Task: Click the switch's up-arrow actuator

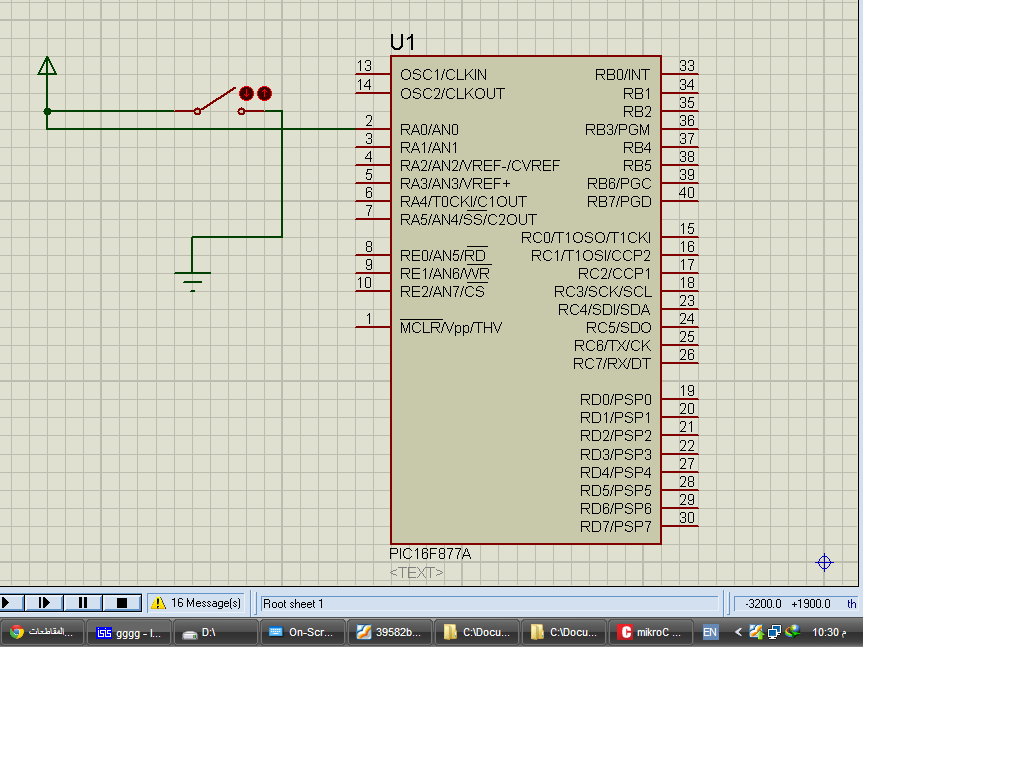Action: coord(264,93)
